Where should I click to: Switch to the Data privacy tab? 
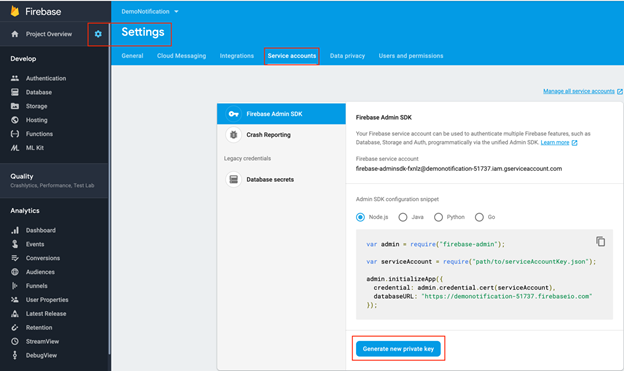[347, 56]
